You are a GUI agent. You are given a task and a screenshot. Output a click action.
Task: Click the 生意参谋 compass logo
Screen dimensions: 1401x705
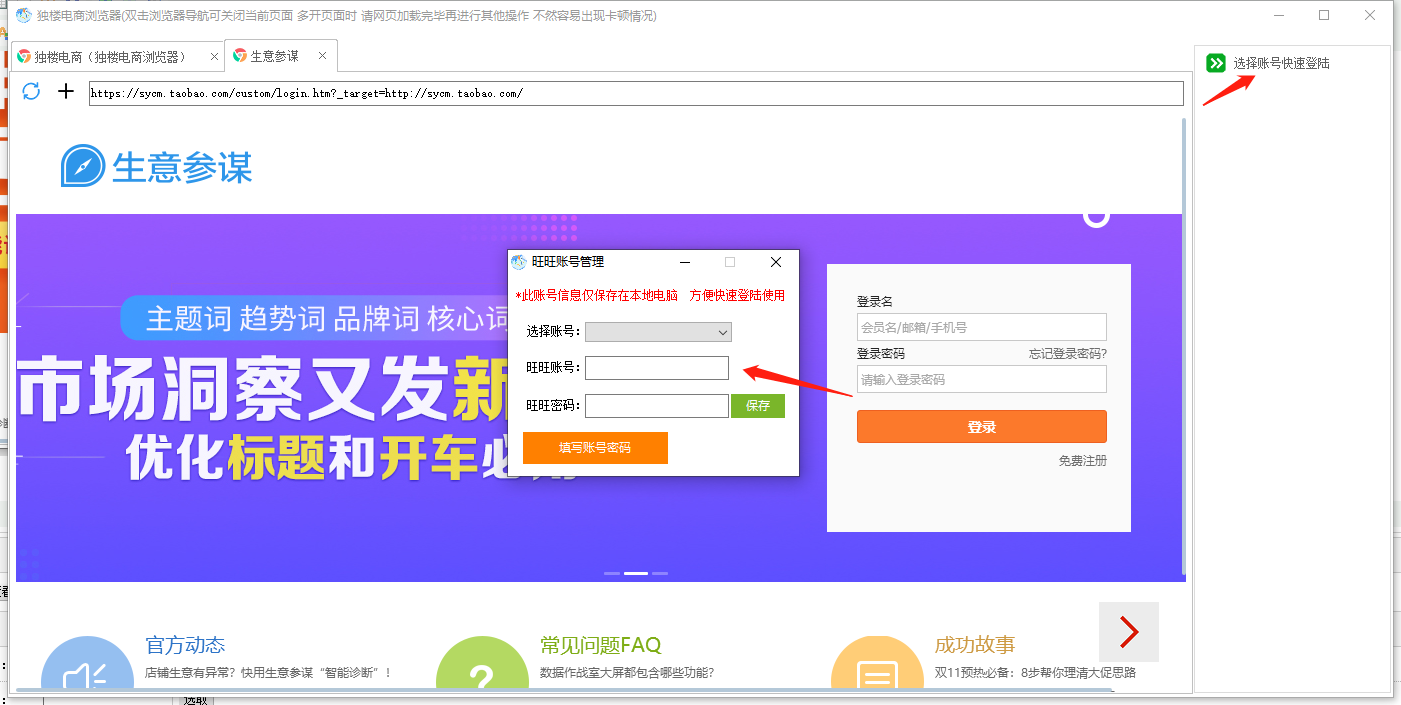click(83, 166)
